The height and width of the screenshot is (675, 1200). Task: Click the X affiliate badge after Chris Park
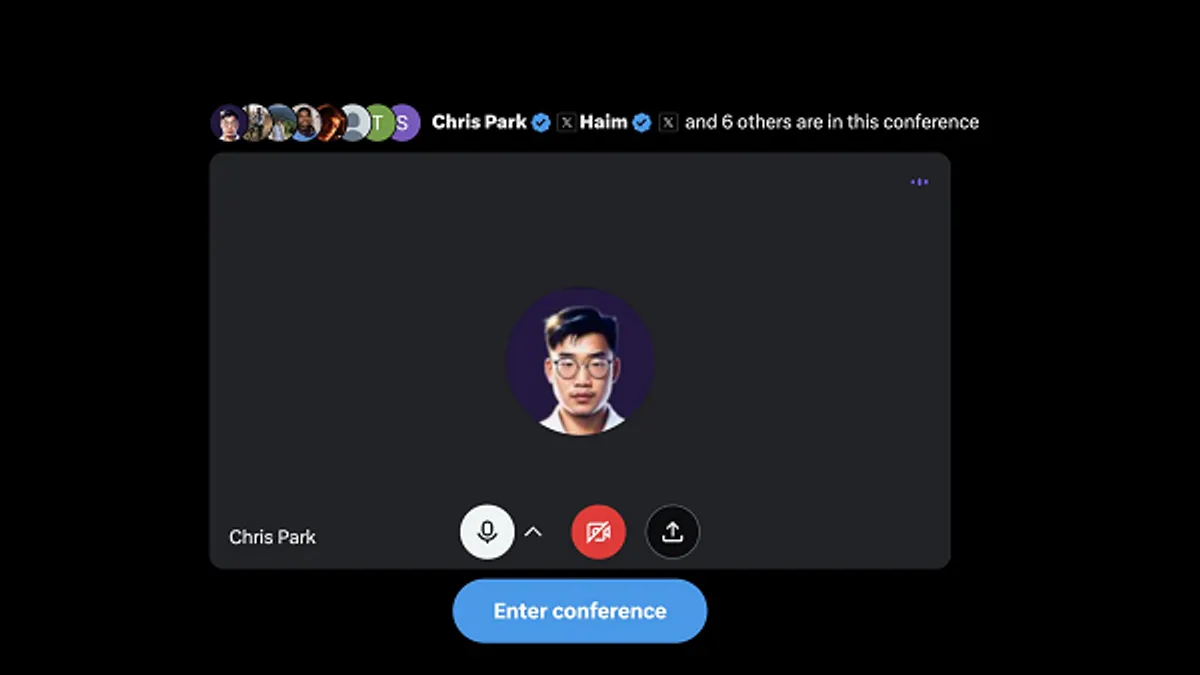[x=567, y=122]
